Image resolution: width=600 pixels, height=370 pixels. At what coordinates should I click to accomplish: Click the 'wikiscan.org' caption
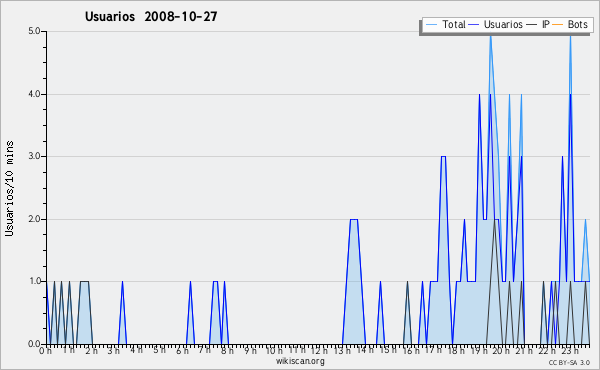click(x=300, y=361)
